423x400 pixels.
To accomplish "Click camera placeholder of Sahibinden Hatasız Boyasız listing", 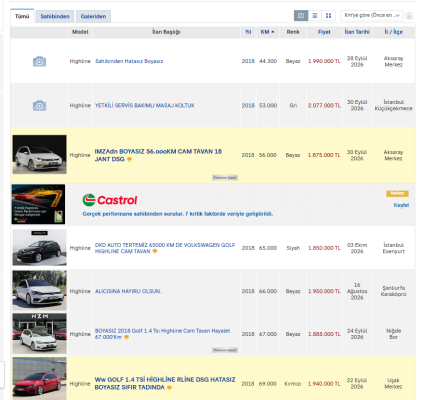I will coord(39,61).
